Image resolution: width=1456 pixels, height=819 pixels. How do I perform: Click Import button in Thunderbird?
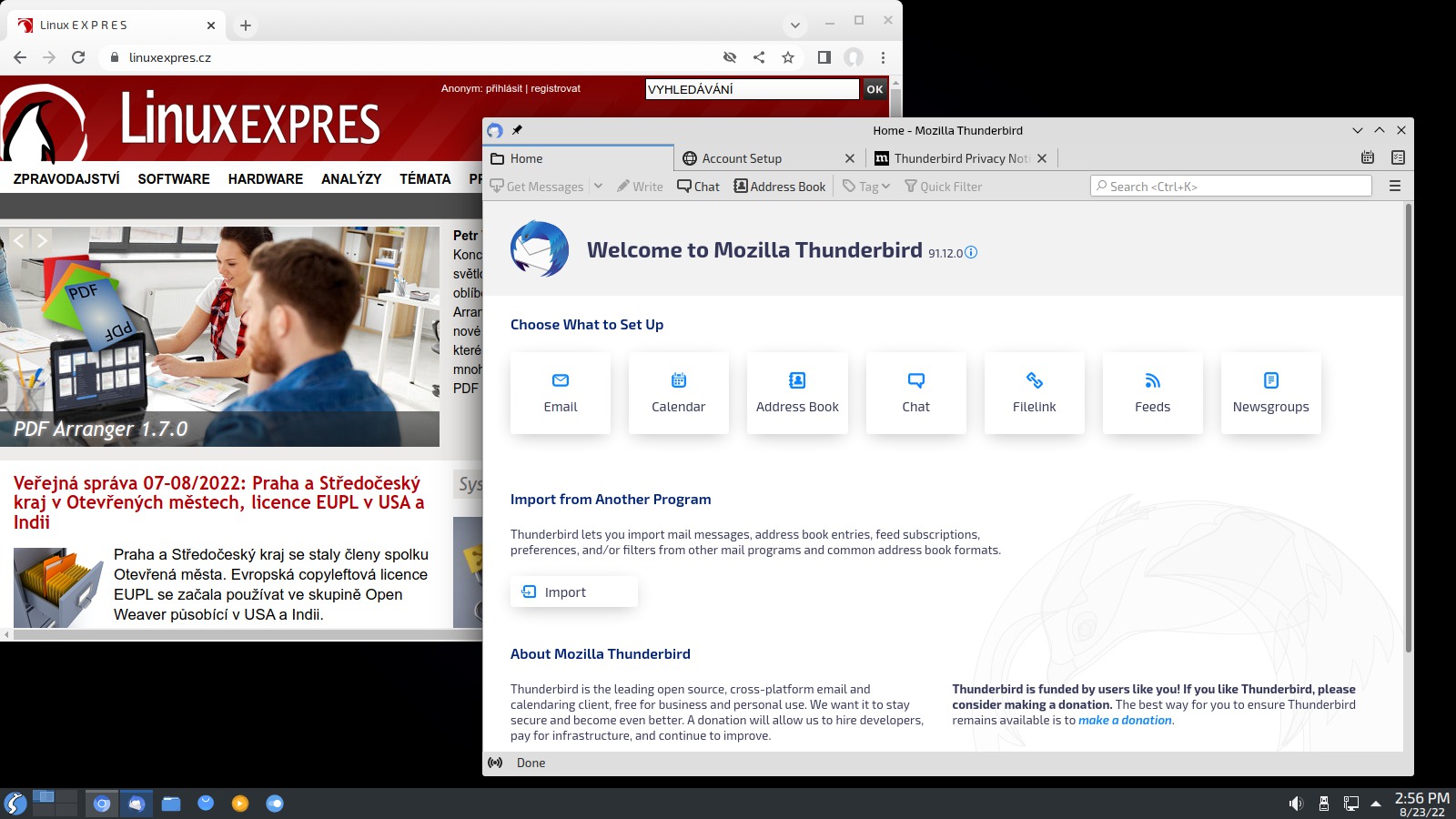[574, 591]
